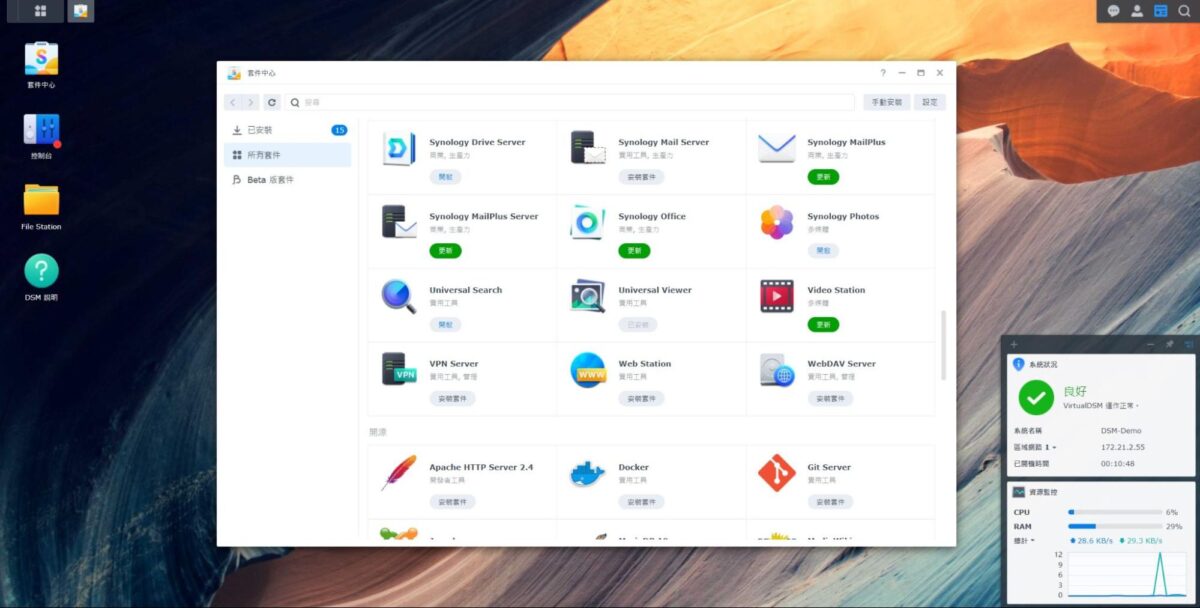
Task: Click the Package Center taskbar thumbnail
Action: coord(81,11)
